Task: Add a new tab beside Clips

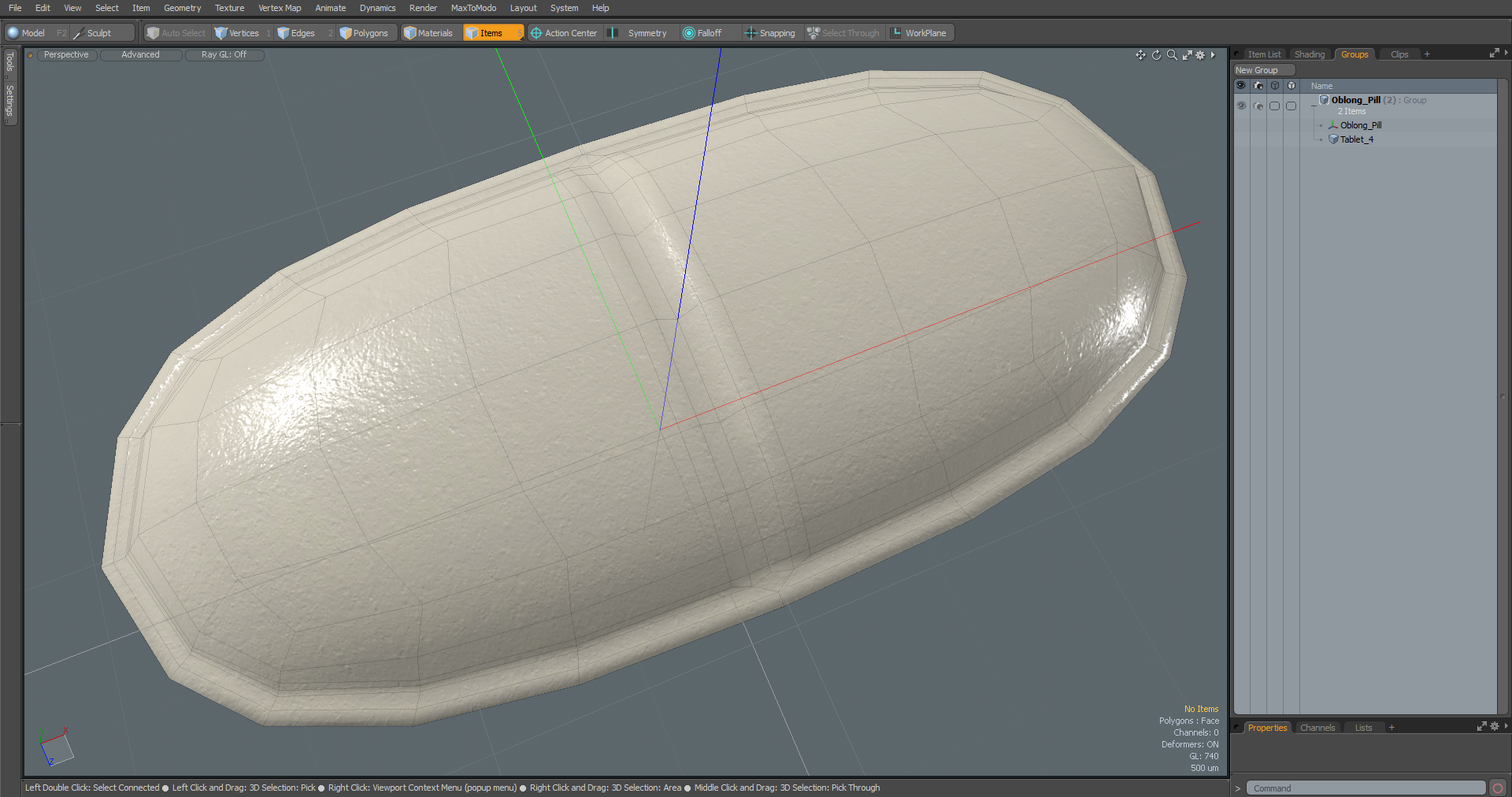Action: pos(1427,54)
